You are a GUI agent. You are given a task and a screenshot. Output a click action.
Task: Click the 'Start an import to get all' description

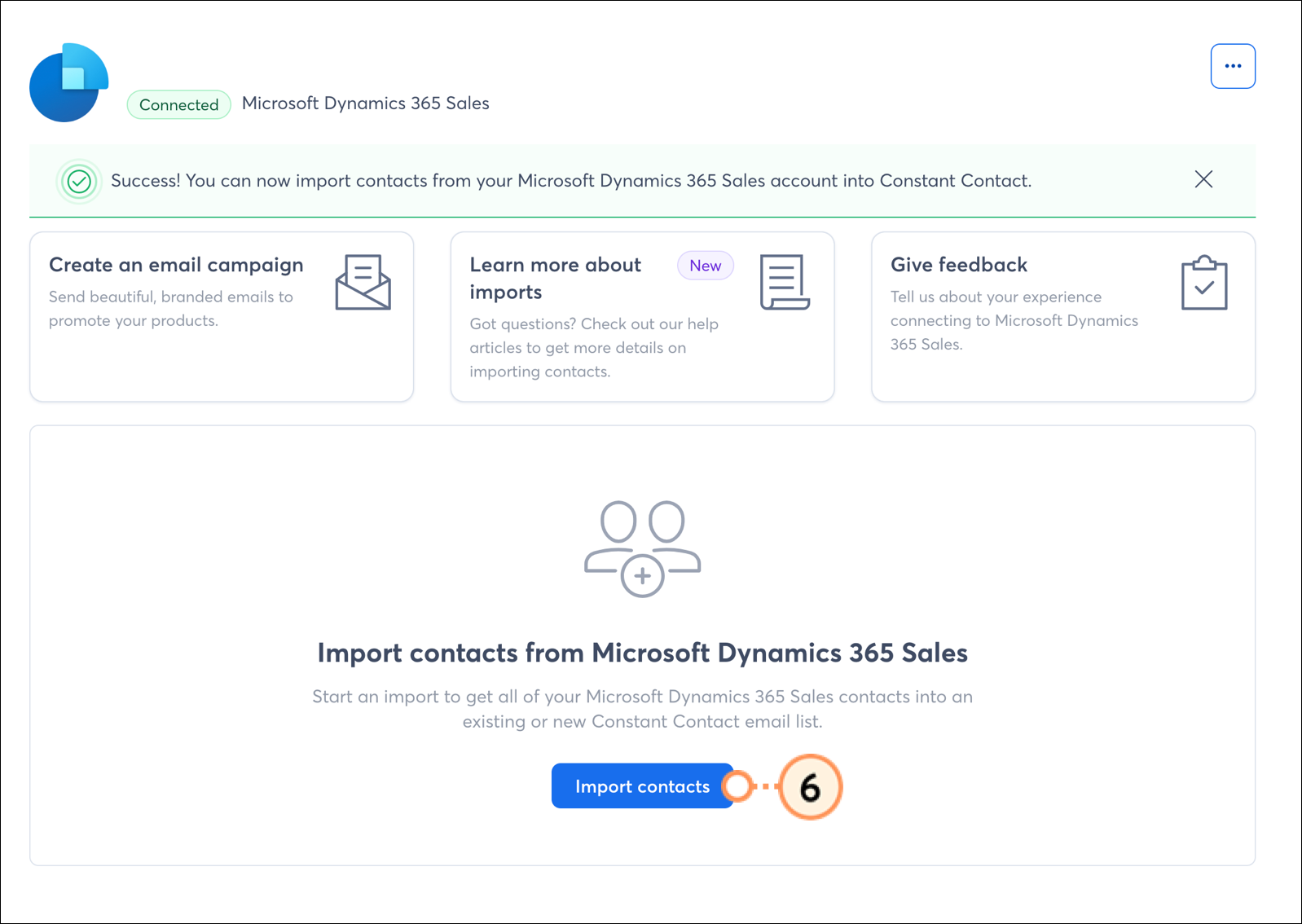click(x=642, y=709)
